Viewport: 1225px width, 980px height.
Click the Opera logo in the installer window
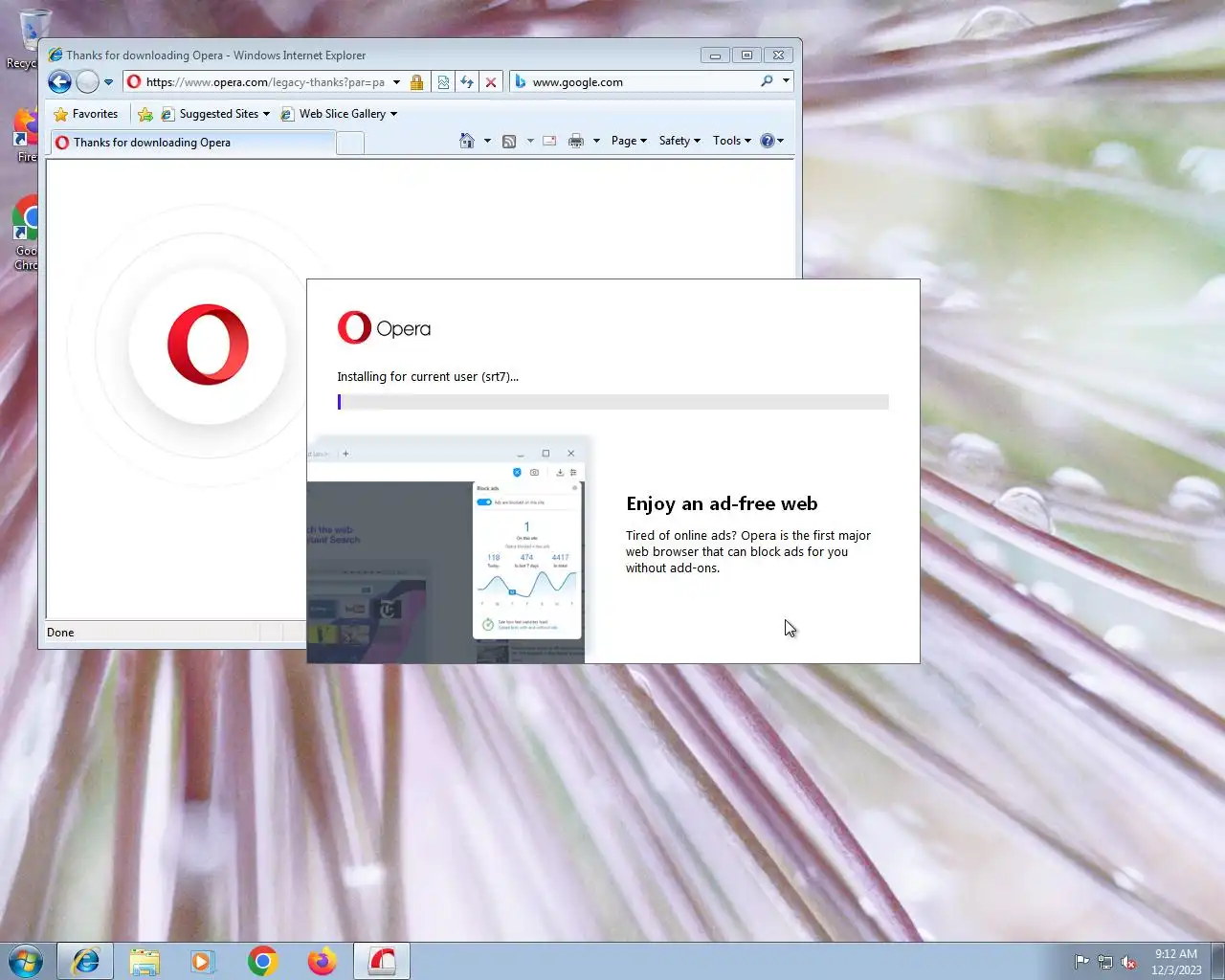click(384, 328)
